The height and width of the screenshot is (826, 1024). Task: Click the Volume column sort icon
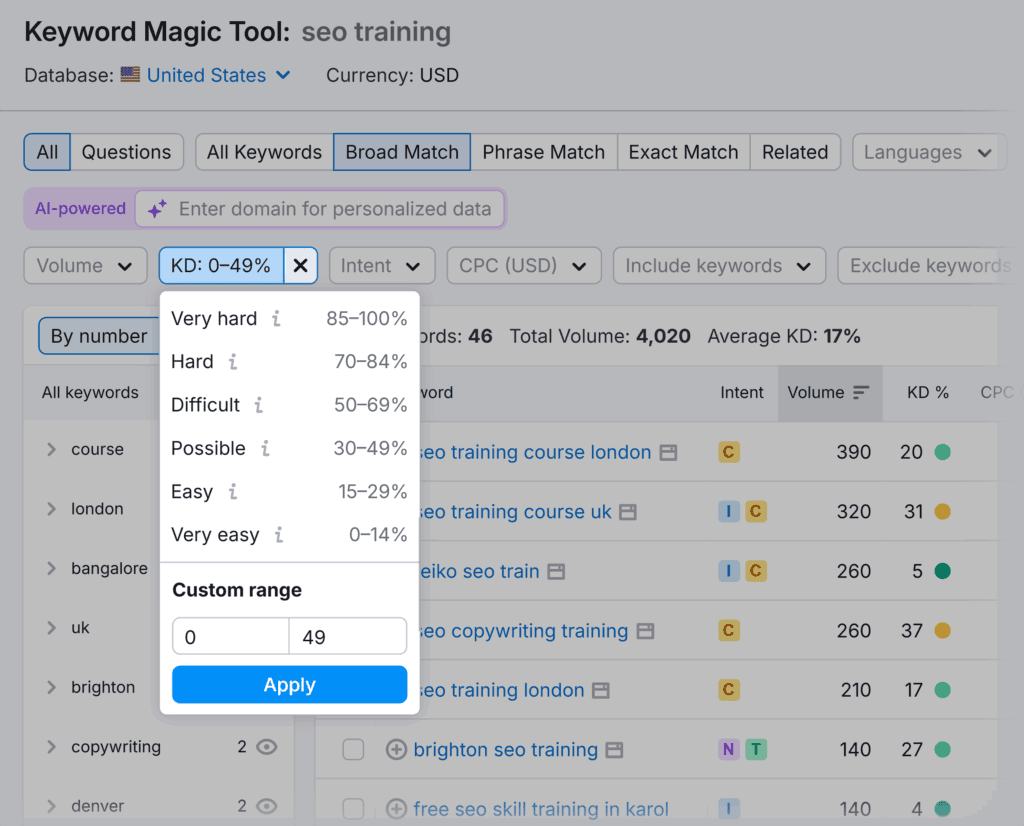point(860,391)
